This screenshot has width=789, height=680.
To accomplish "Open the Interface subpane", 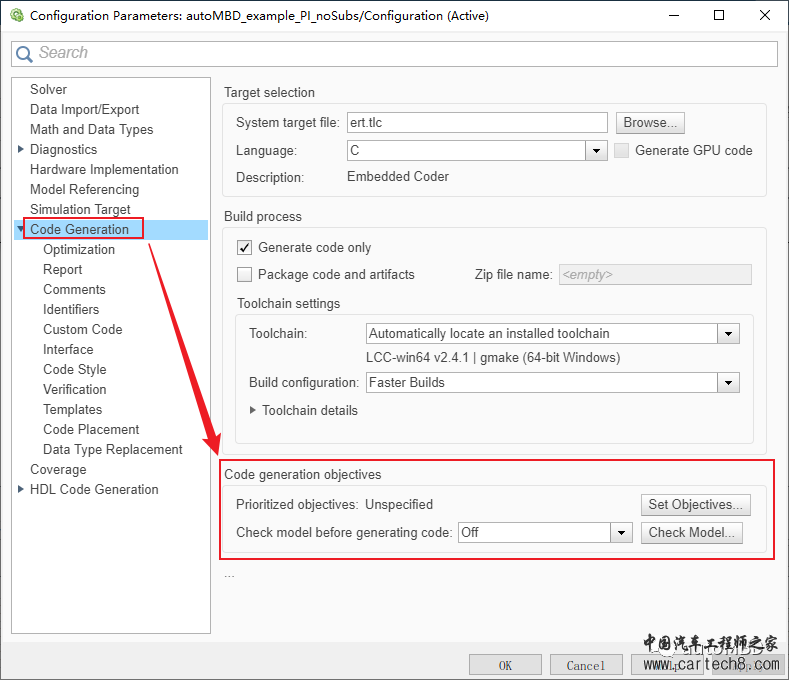I will (x=68, y=349).
